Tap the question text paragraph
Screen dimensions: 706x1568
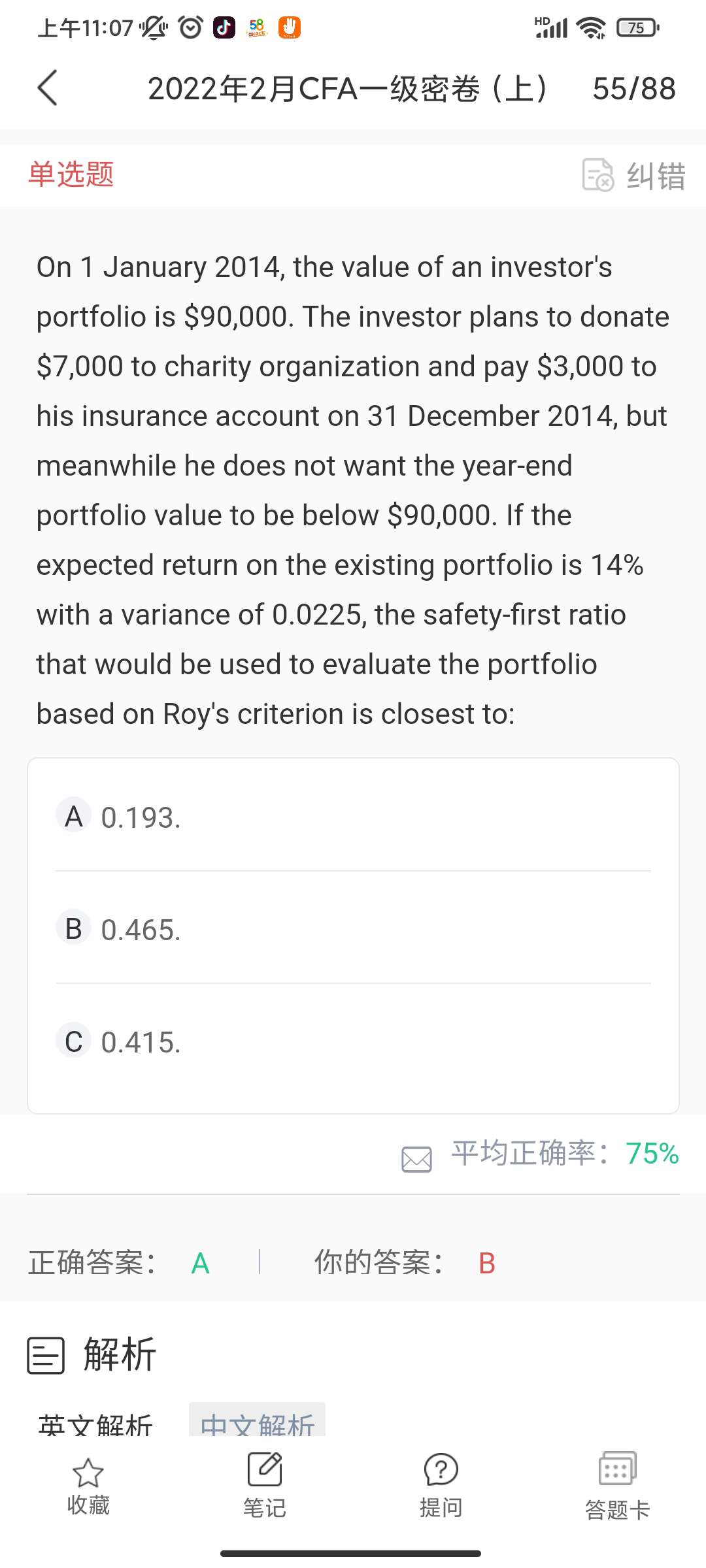tap(353, 490)
